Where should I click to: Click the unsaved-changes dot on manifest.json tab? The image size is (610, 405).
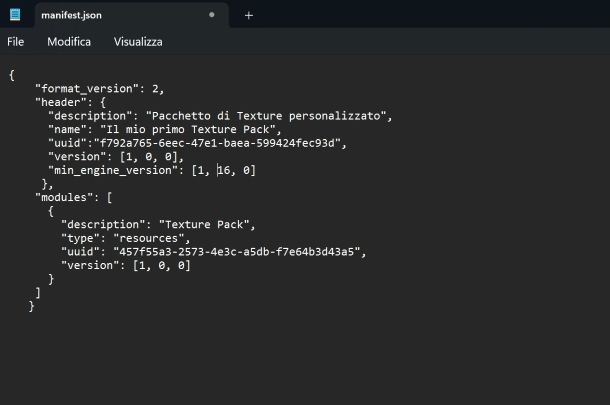212,15
